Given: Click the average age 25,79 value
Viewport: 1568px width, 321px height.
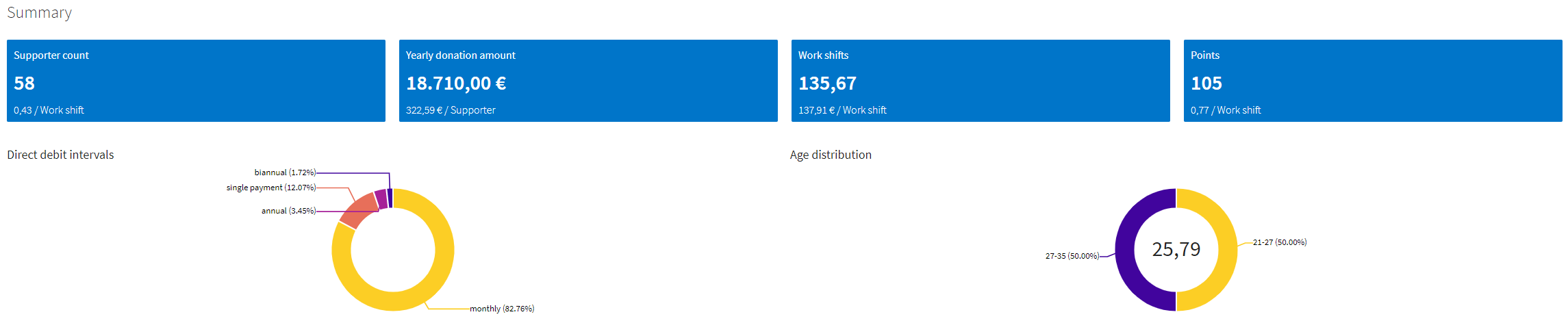Looking at the screenshot, I should [x=1176, y=249].
